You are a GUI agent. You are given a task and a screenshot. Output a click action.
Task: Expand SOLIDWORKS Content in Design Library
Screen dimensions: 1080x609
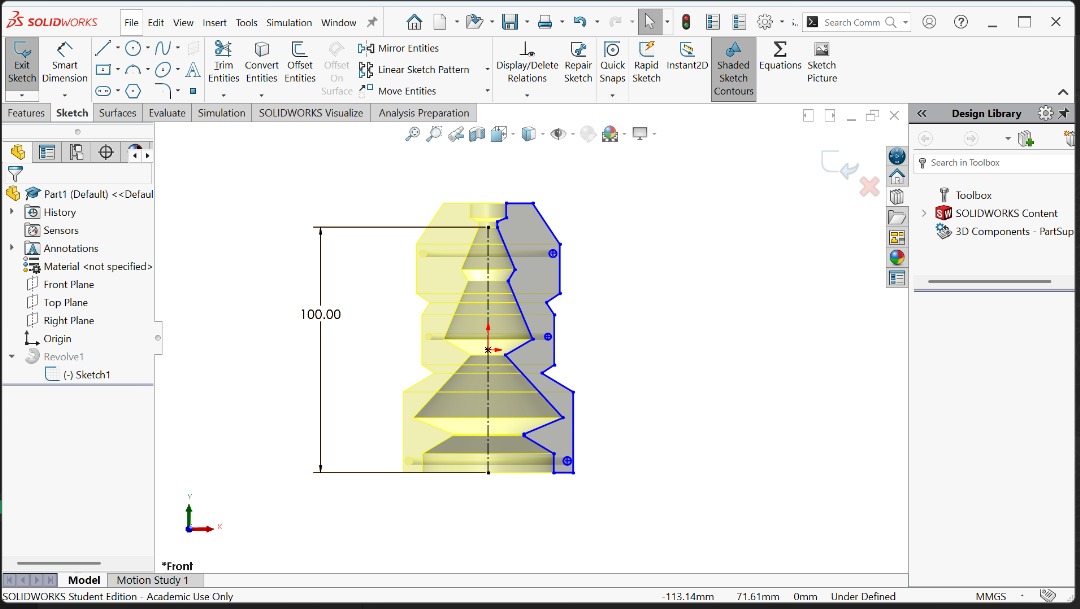pyautogui.click(x=924, y=214)
